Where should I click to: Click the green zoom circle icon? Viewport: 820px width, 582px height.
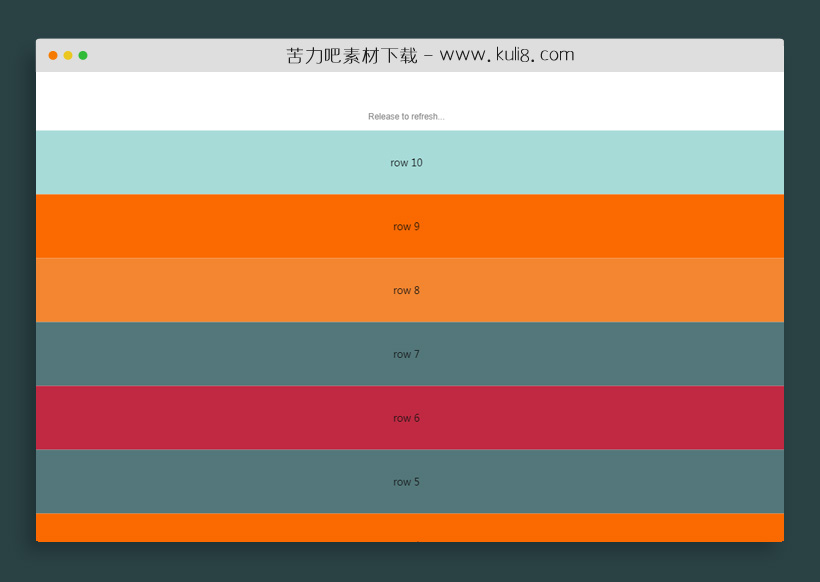click(x=83, y=56)
